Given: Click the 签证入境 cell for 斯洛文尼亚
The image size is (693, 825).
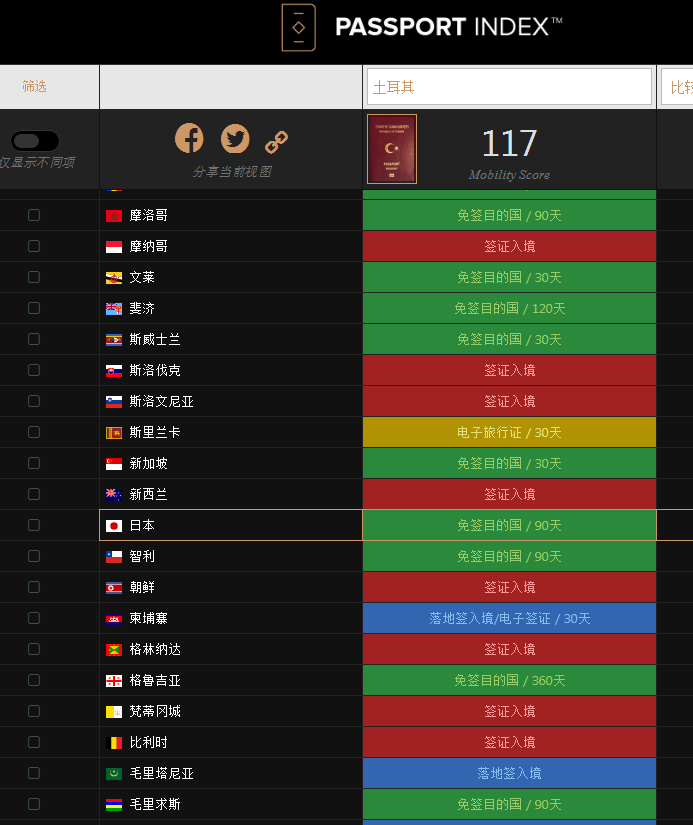Looking at the screenshot, I should tap(509, 401).
